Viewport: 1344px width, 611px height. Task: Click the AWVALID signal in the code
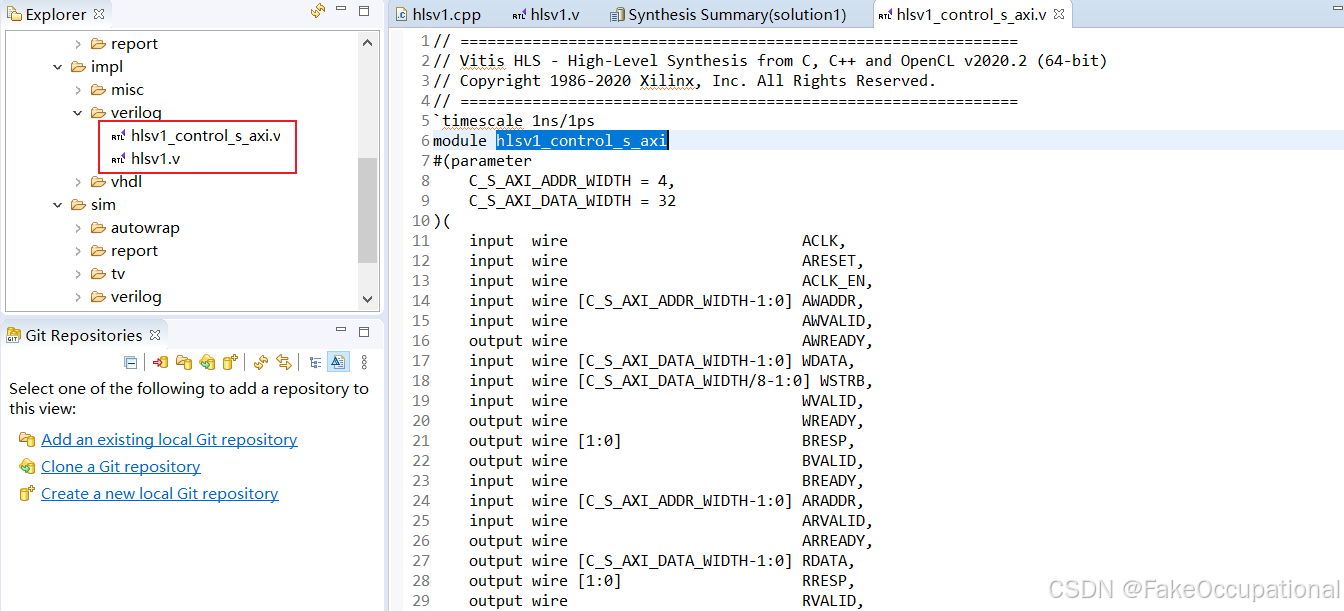837,321
